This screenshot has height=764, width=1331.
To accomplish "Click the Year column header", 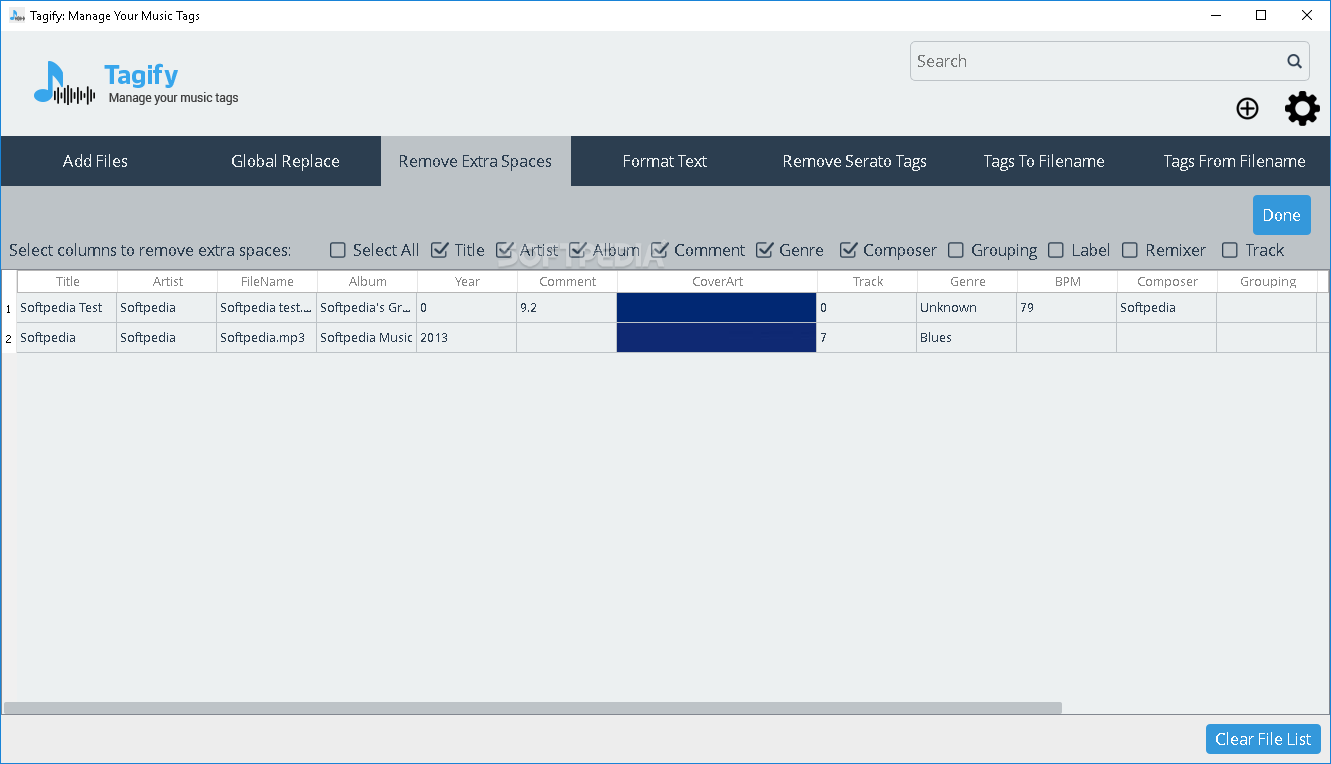I will [x=467, y=281].
